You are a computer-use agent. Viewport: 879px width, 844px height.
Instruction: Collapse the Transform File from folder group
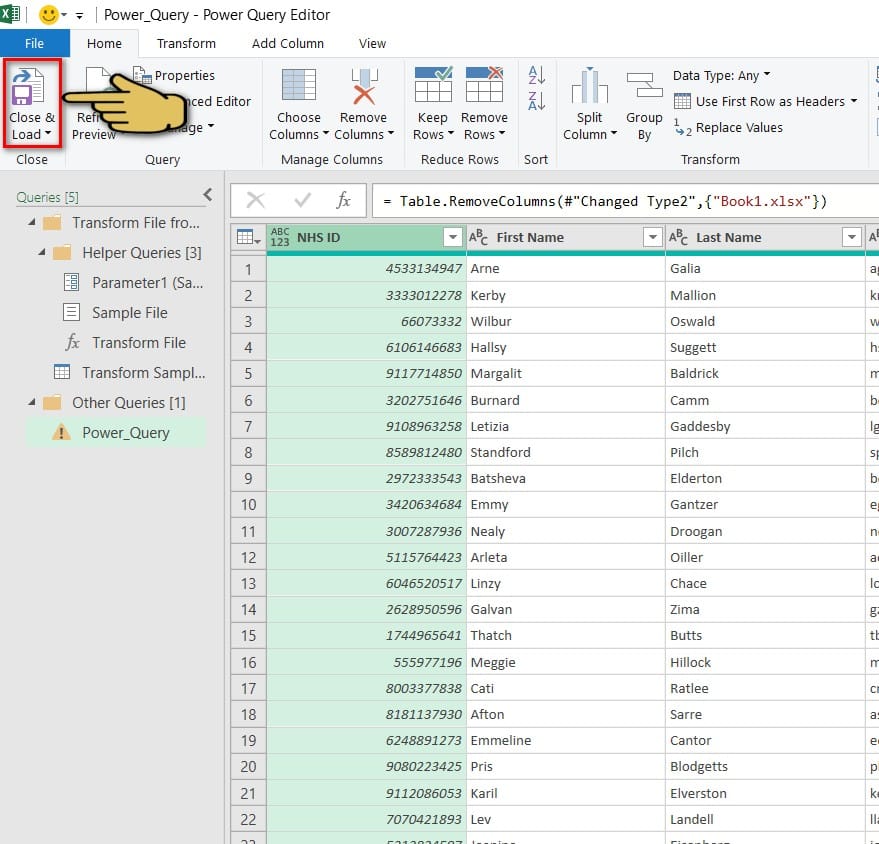tap(32, 222)
